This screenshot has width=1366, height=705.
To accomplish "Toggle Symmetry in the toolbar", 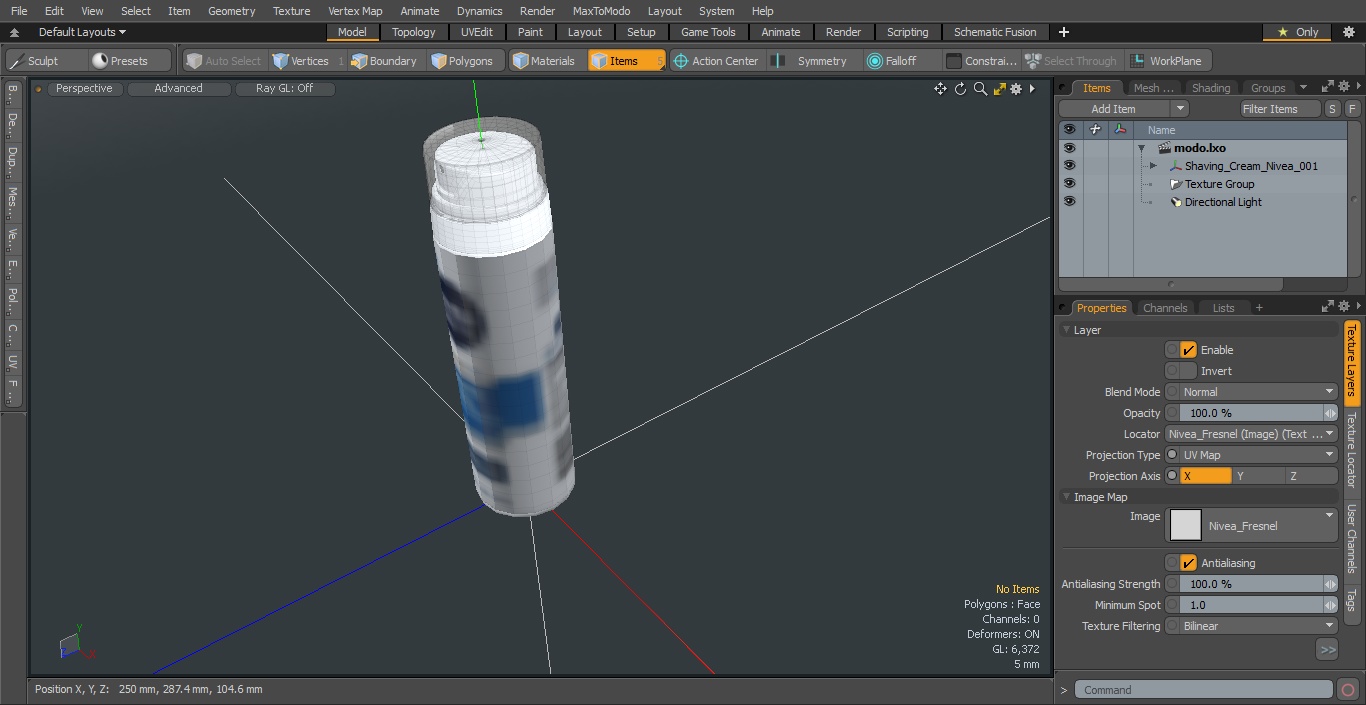I will point(812,61).
